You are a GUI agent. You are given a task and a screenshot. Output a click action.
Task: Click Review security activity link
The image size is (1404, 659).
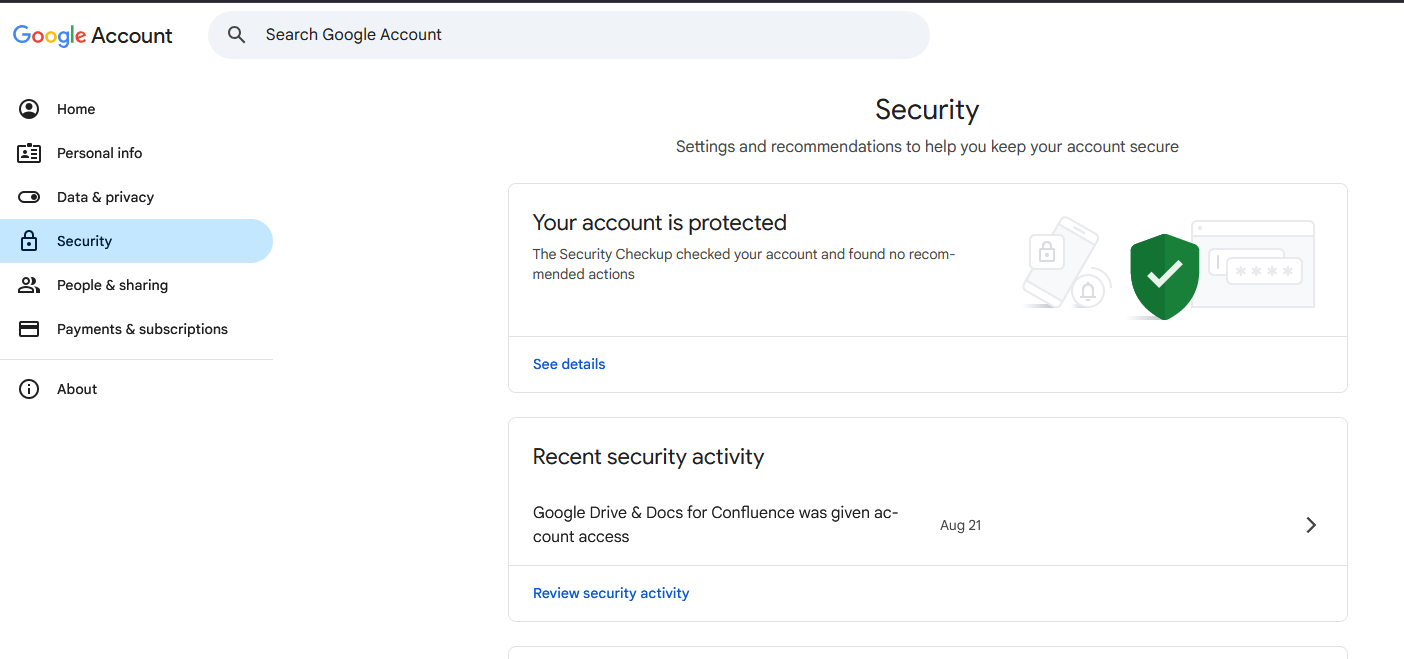pyautogui.click(x=611, y=593)
